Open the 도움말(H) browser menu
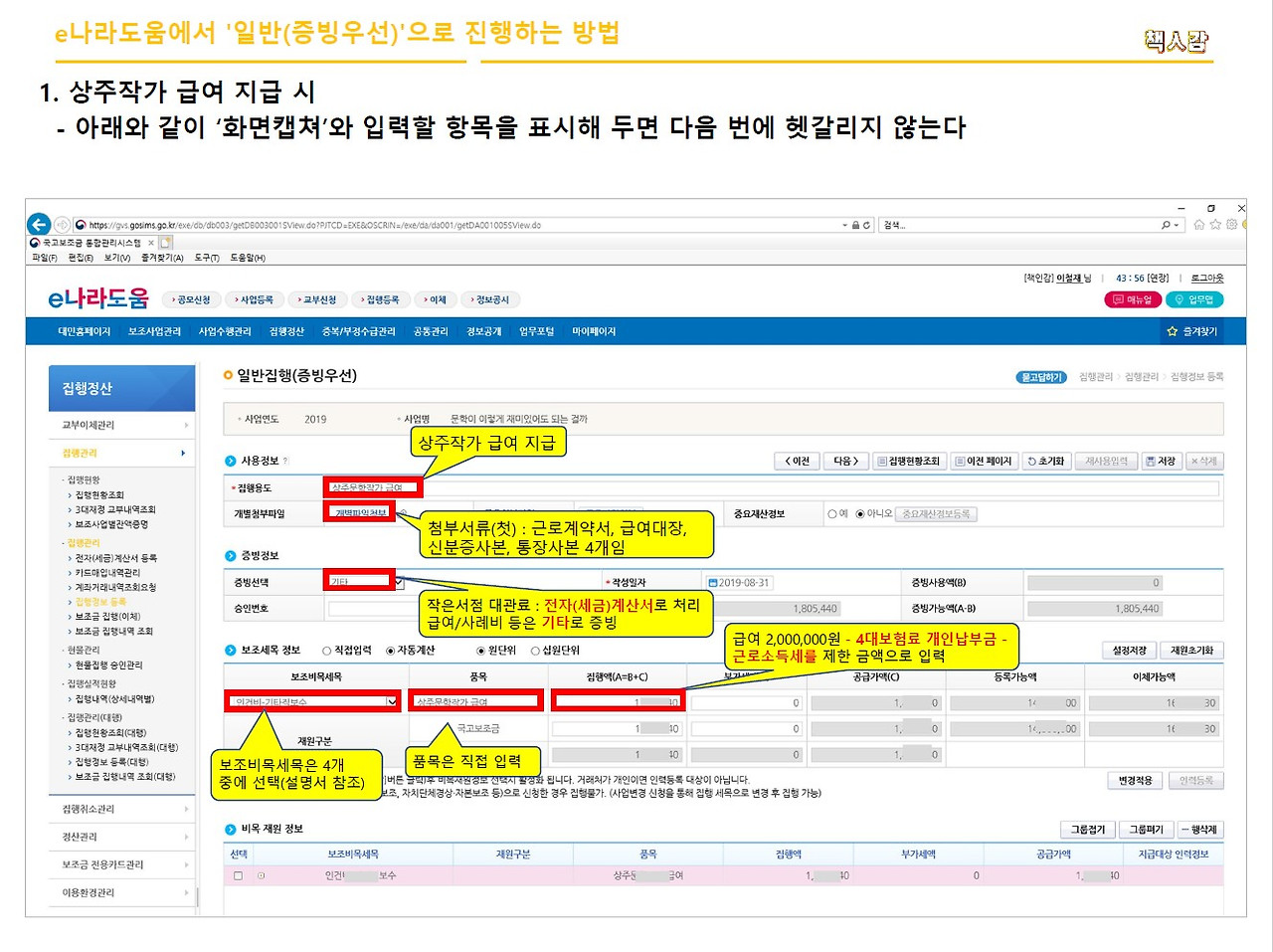Image resolution: width=1273 pixels, height=952 pixels. coord(248,258)
